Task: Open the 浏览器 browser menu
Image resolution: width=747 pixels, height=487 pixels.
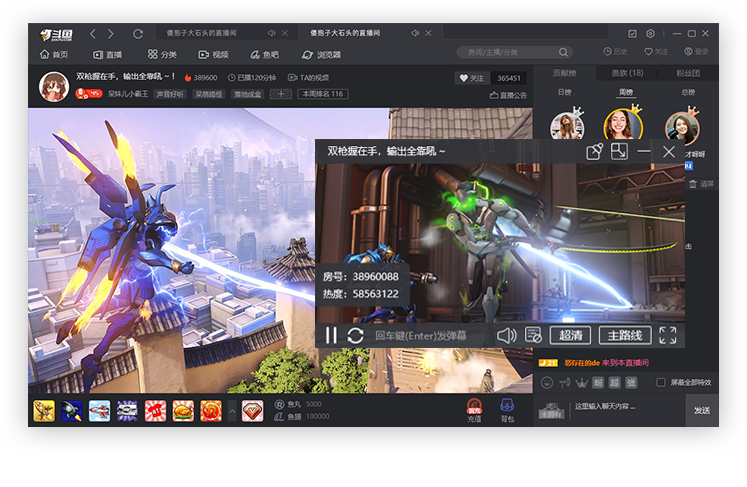Action: [322, 54]
